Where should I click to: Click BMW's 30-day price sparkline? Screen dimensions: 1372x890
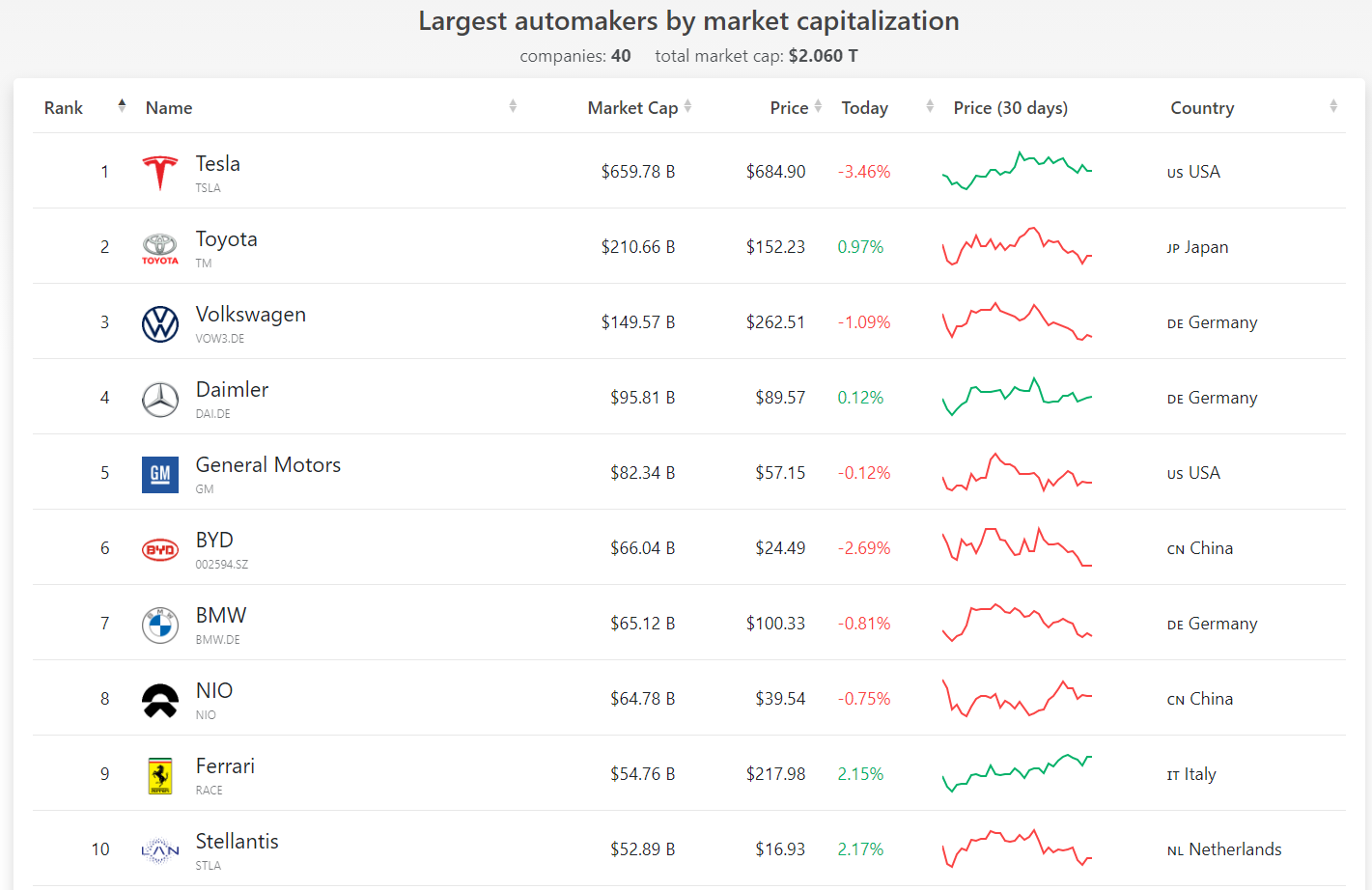1018,623
